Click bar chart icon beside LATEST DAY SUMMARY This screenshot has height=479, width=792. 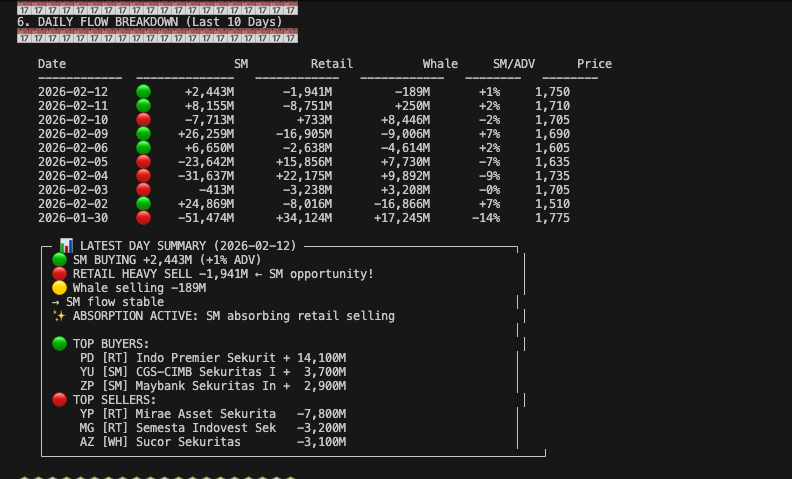click(66, 246)
